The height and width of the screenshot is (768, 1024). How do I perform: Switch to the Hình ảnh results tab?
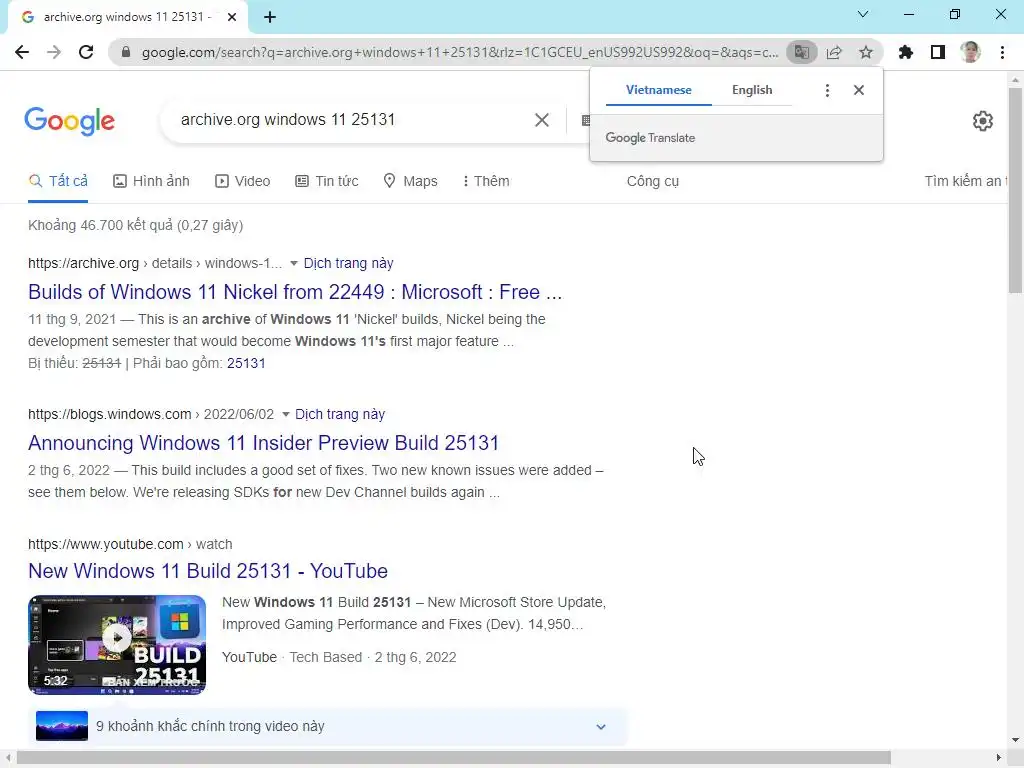tap(152, 181)
